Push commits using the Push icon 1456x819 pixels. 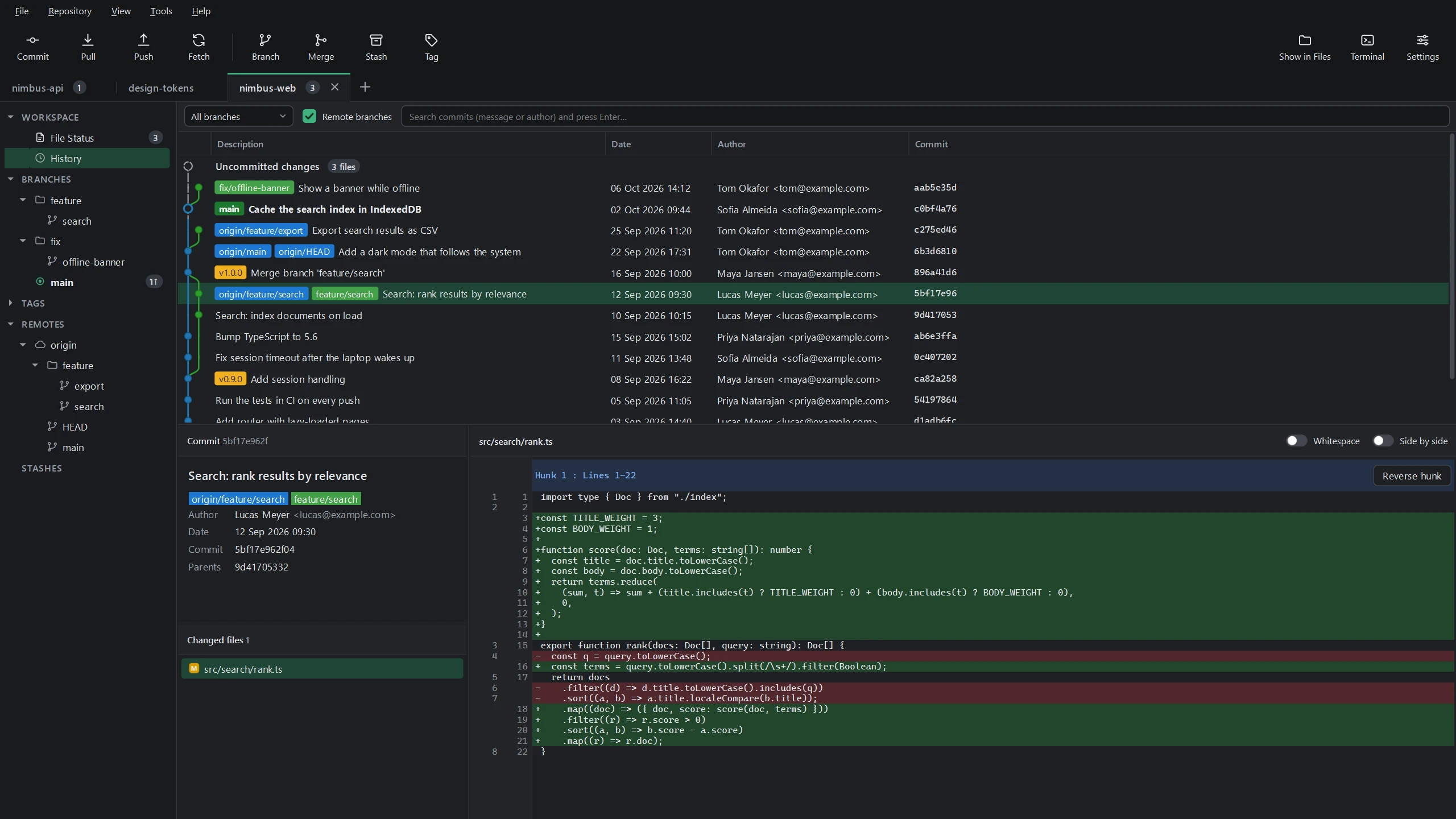tap(143, 47)
